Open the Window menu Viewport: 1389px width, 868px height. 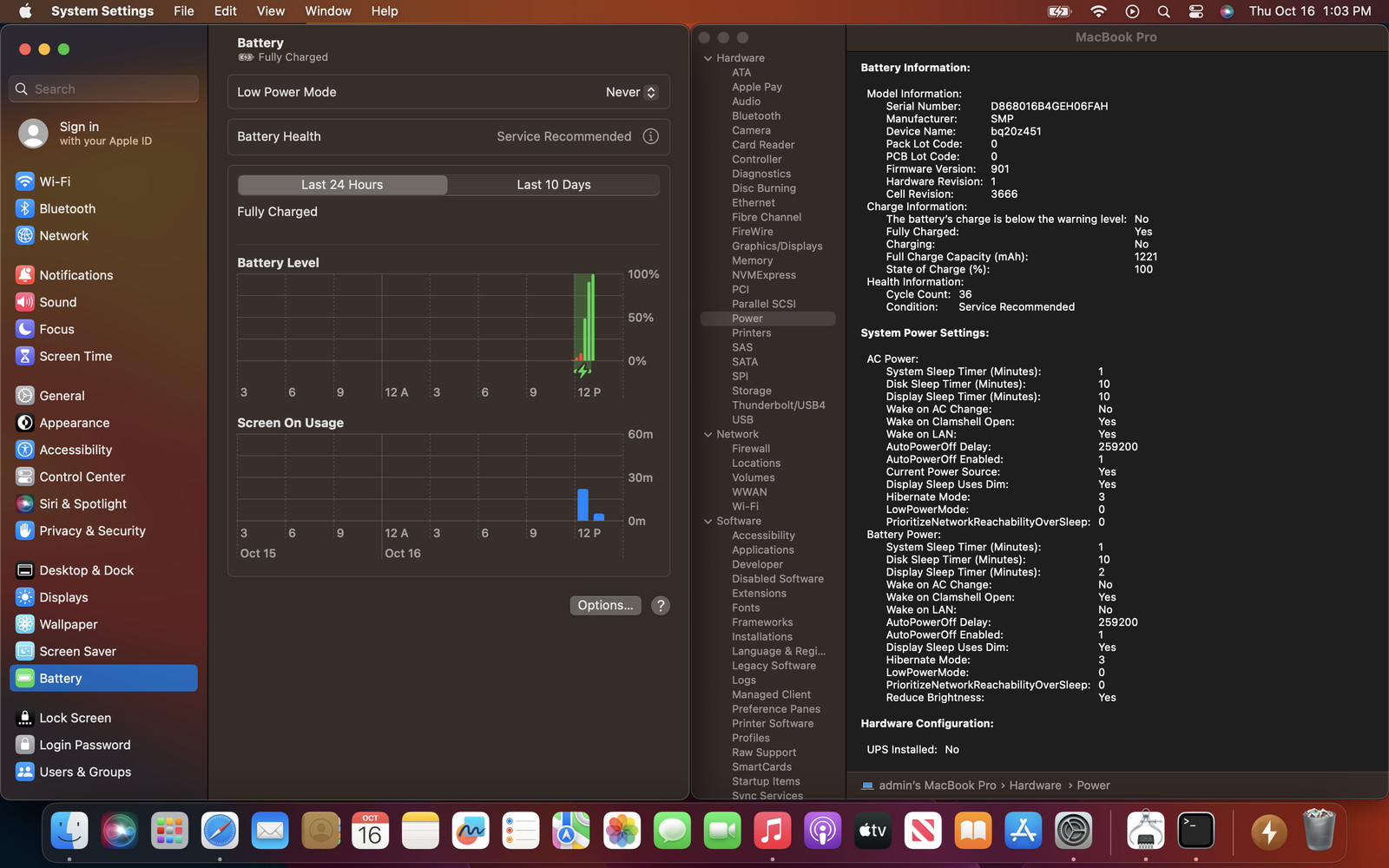coord(327,11)
